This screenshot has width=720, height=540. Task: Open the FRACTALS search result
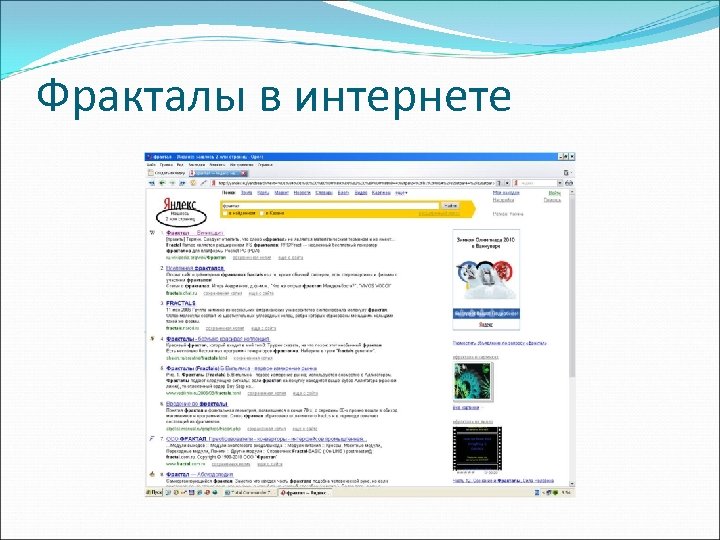click(180, 303)
